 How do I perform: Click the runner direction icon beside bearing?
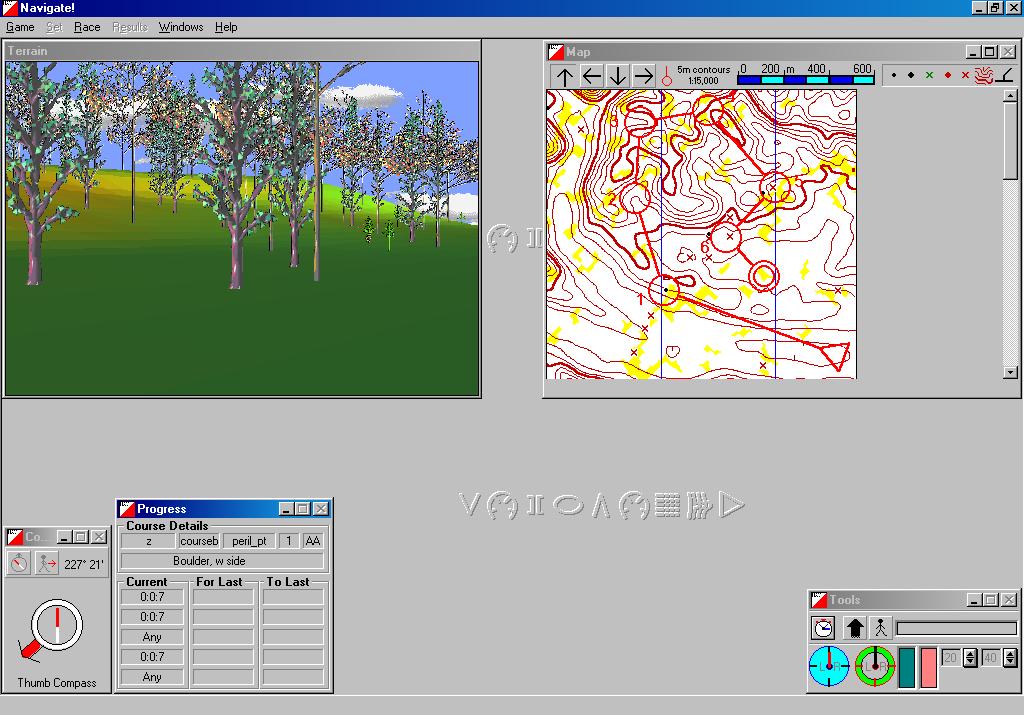(x=47, y=563)
